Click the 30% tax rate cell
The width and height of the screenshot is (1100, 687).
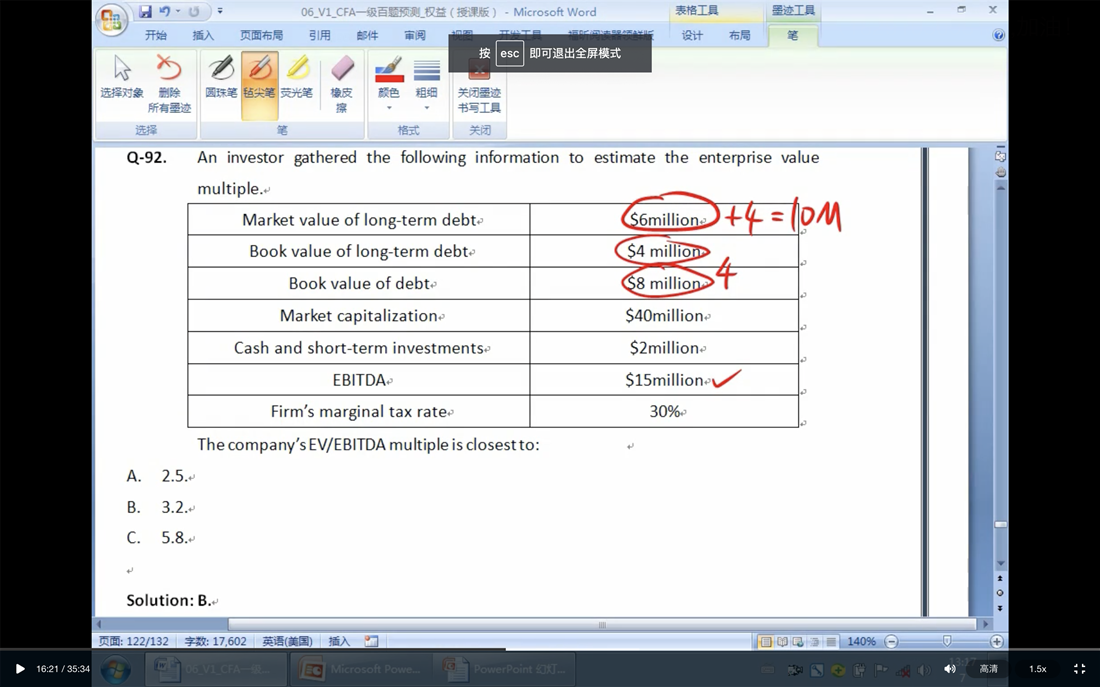pos(664,411)
